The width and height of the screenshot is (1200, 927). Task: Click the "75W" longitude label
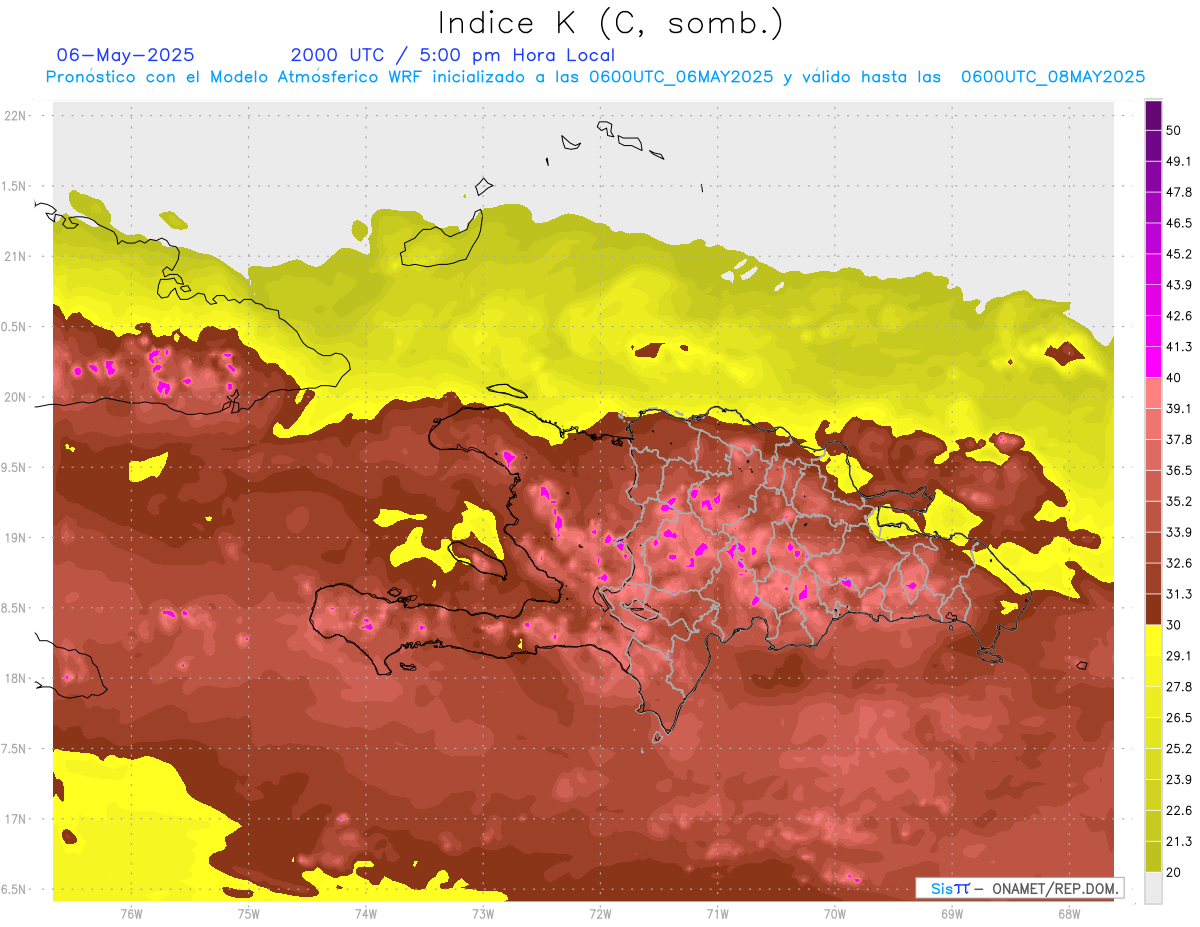tap(248, 914)
